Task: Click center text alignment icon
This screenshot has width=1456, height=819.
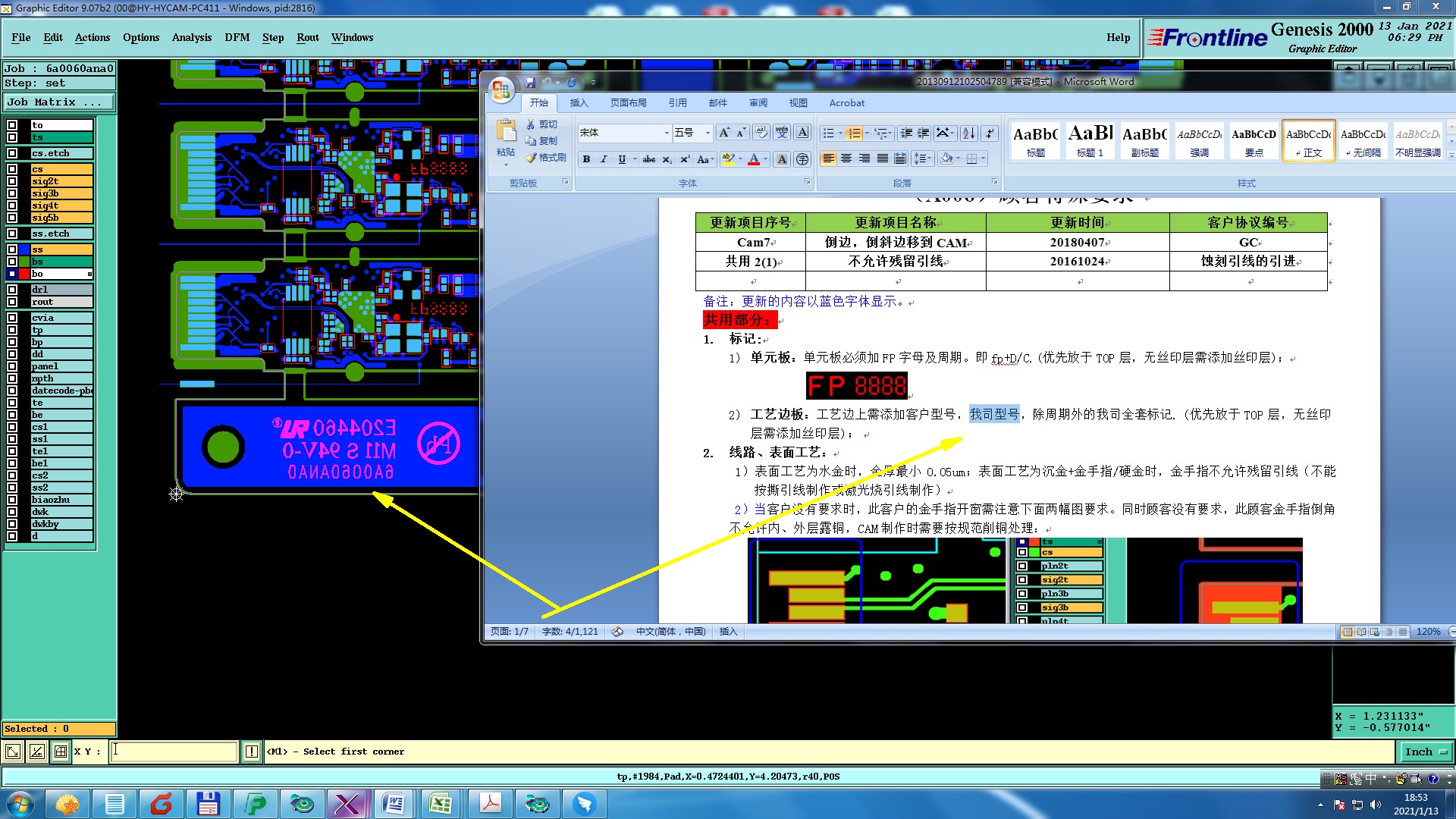Action: [846, 158]
